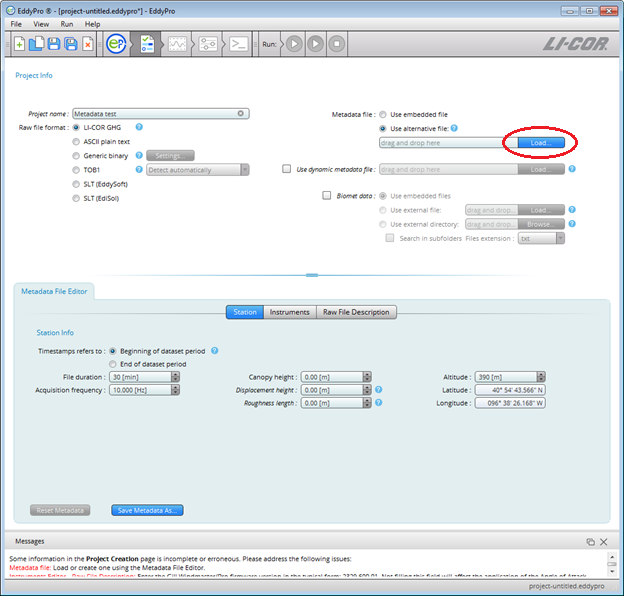The width and height of the screenshot is (625, 598).
Task: Open the View menu
Action: pyautogui.click(x=41, y=24)
